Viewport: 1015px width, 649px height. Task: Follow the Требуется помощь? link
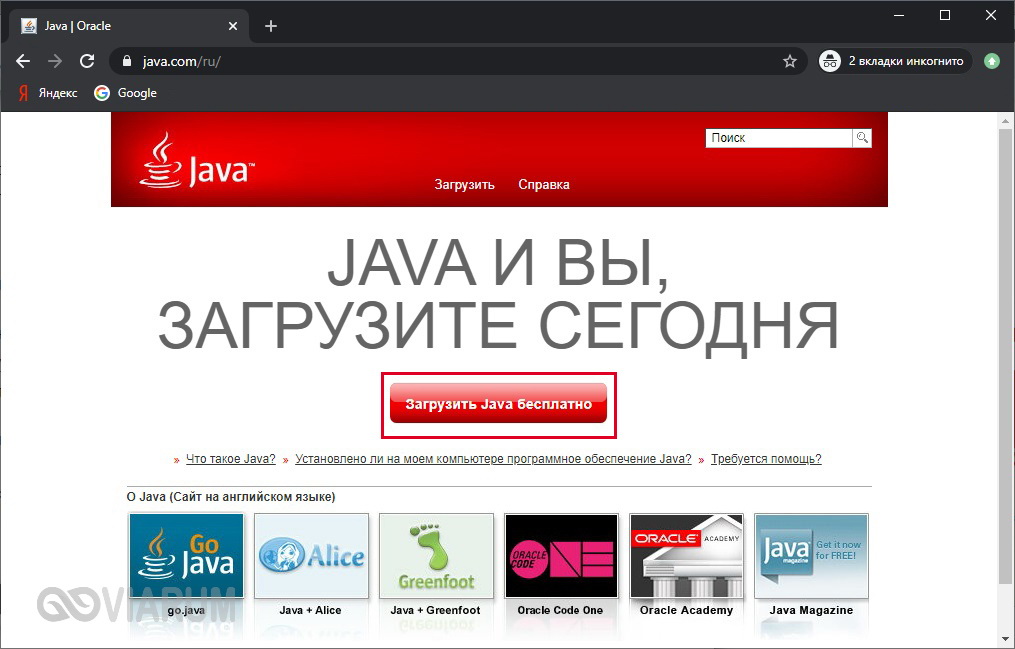click(x=766, y=459)
